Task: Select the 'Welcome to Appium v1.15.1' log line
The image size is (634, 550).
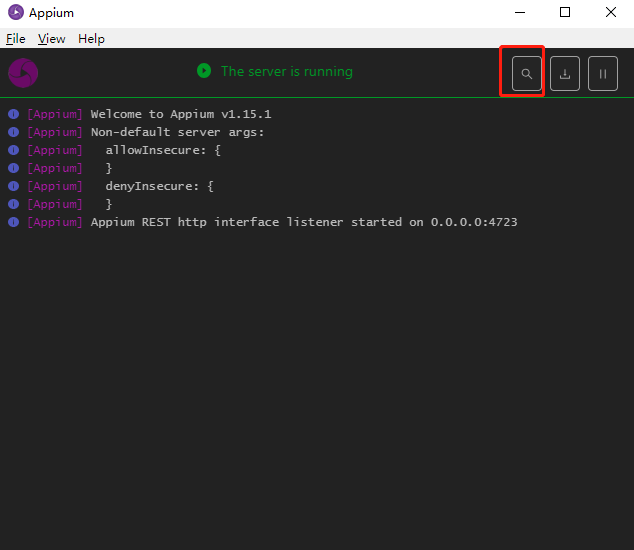Action: 181,114
